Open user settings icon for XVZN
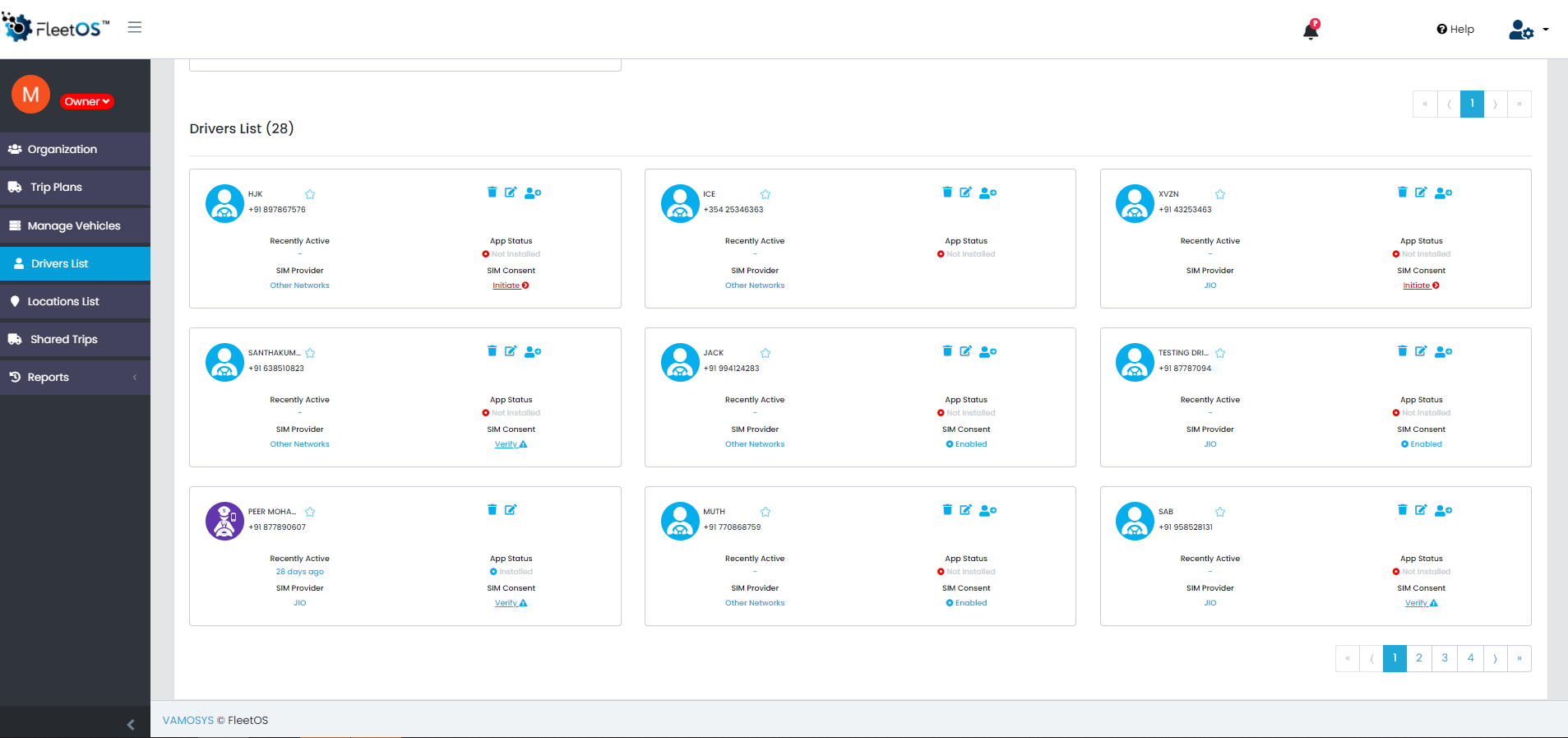 [x=1443, y=193]
